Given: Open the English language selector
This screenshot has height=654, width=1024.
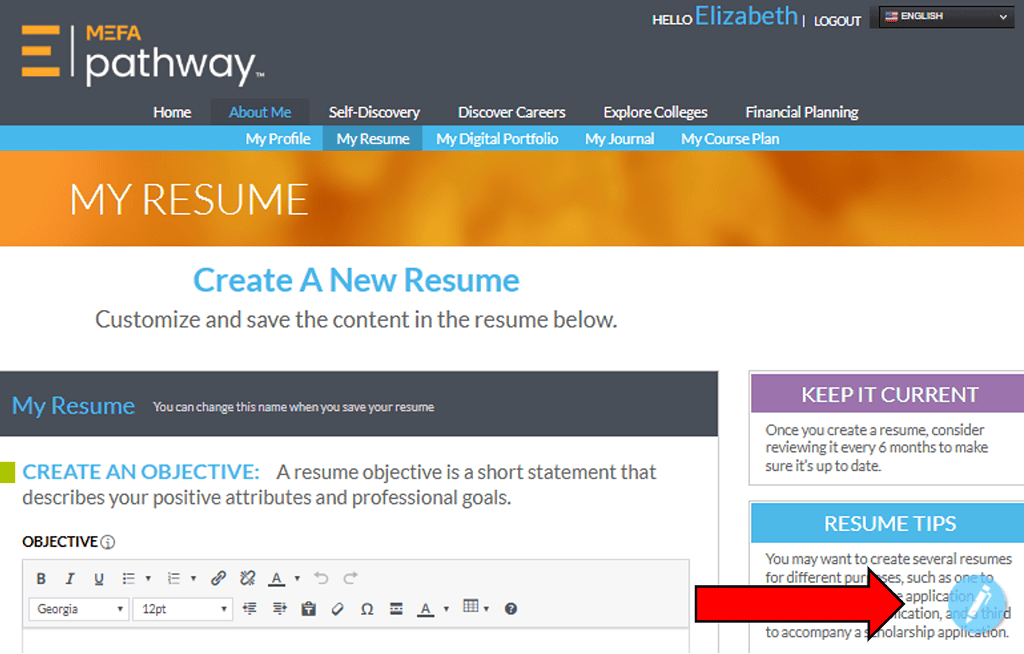Looking at the screenshot, I should click(945, 17).
